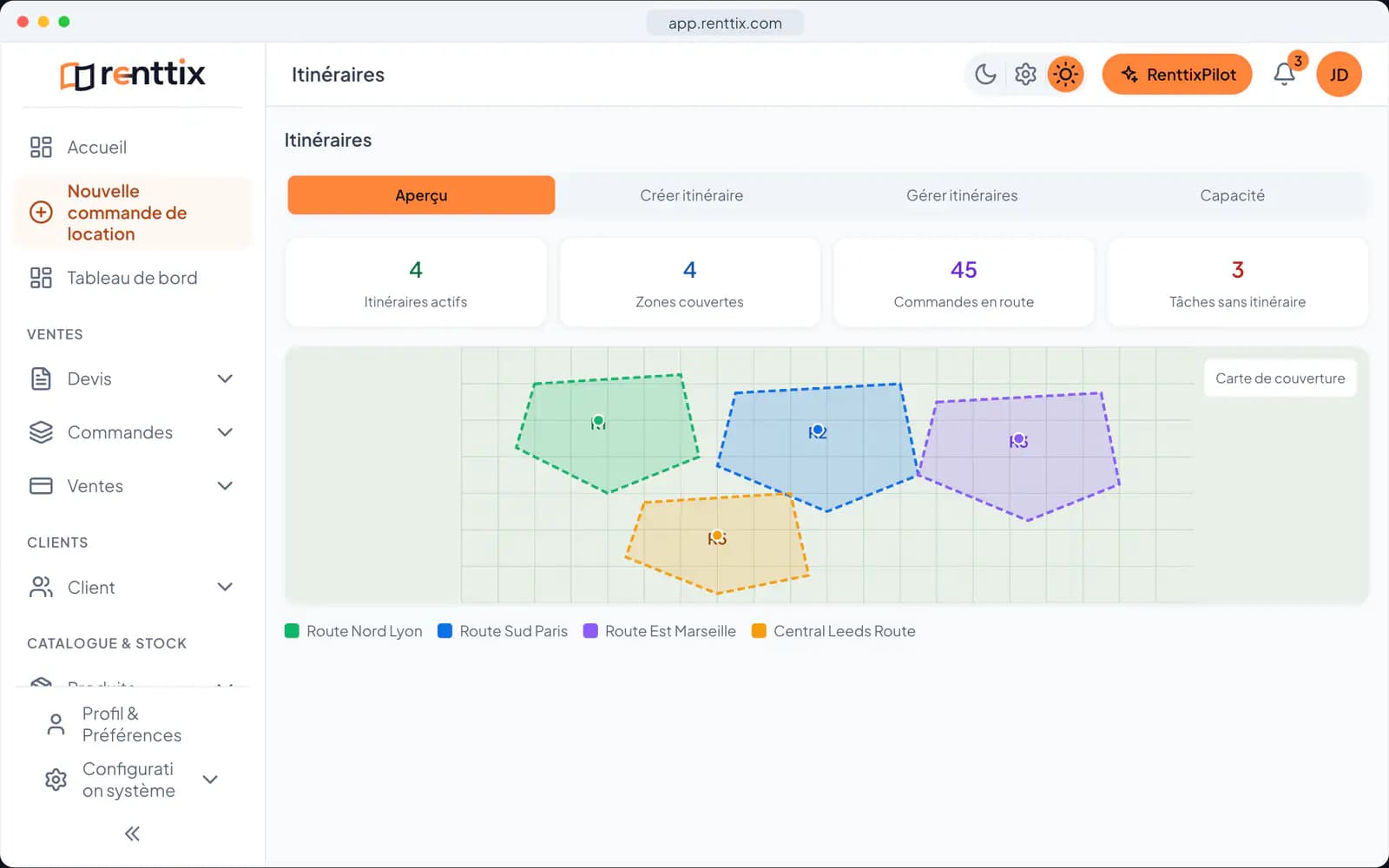This screenshot has width=1389, height=868.
Task: Open the Capacité tab
Action: point(1232,195)
